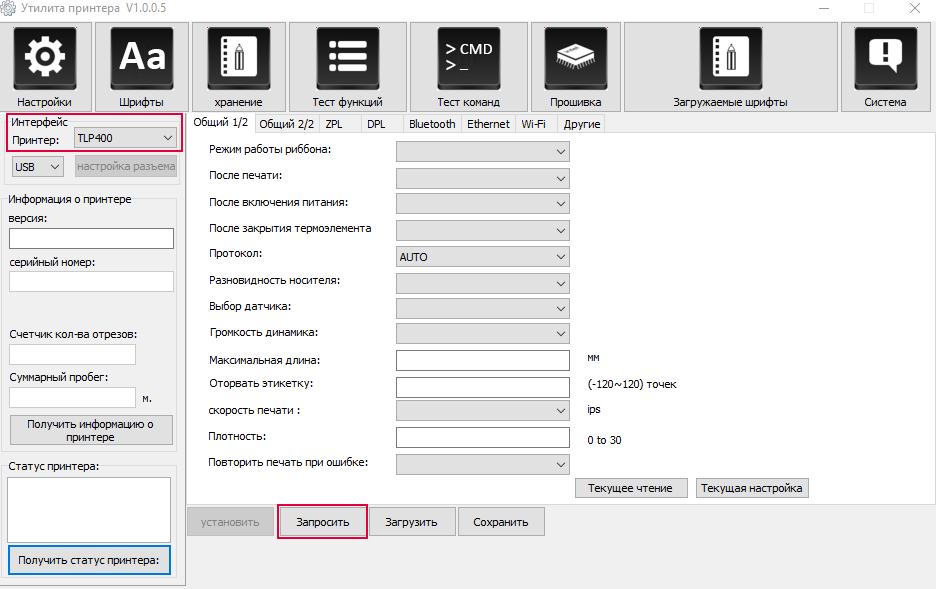This screenshot has width=936, height=589.
Task: Open the Wi-Fi tab
Action: [x=533, y=124]
